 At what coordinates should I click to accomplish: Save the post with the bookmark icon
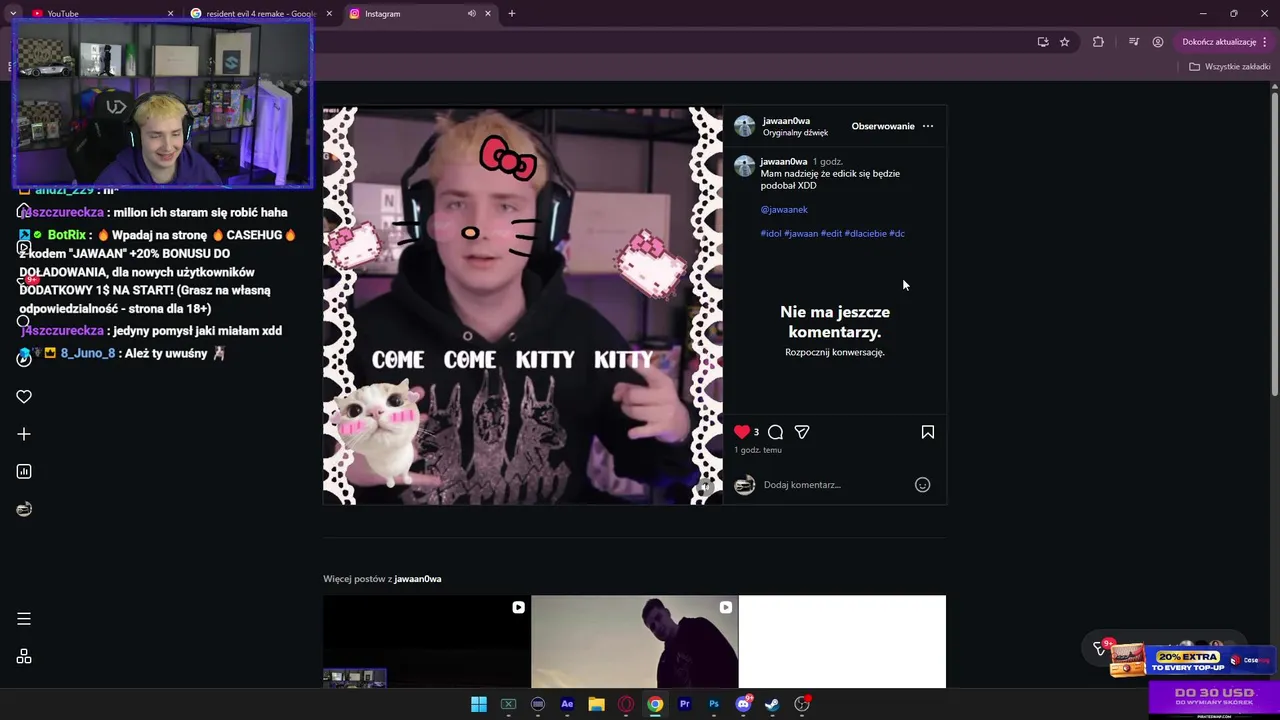click(928, 432)
